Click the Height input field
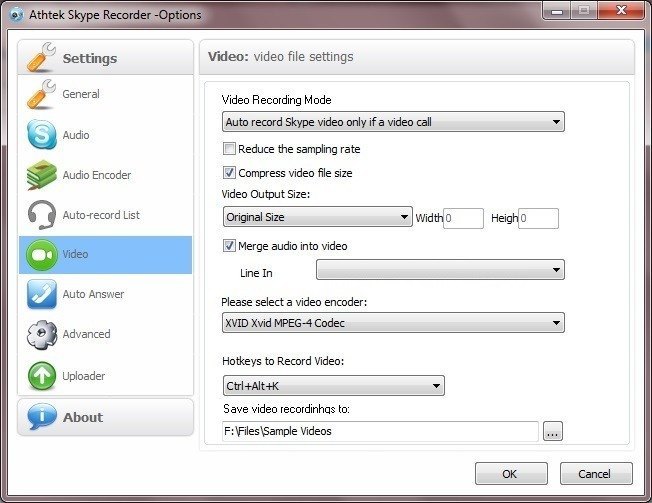The width and height of the screenshot is (652, 503). (x=538, y=218)
